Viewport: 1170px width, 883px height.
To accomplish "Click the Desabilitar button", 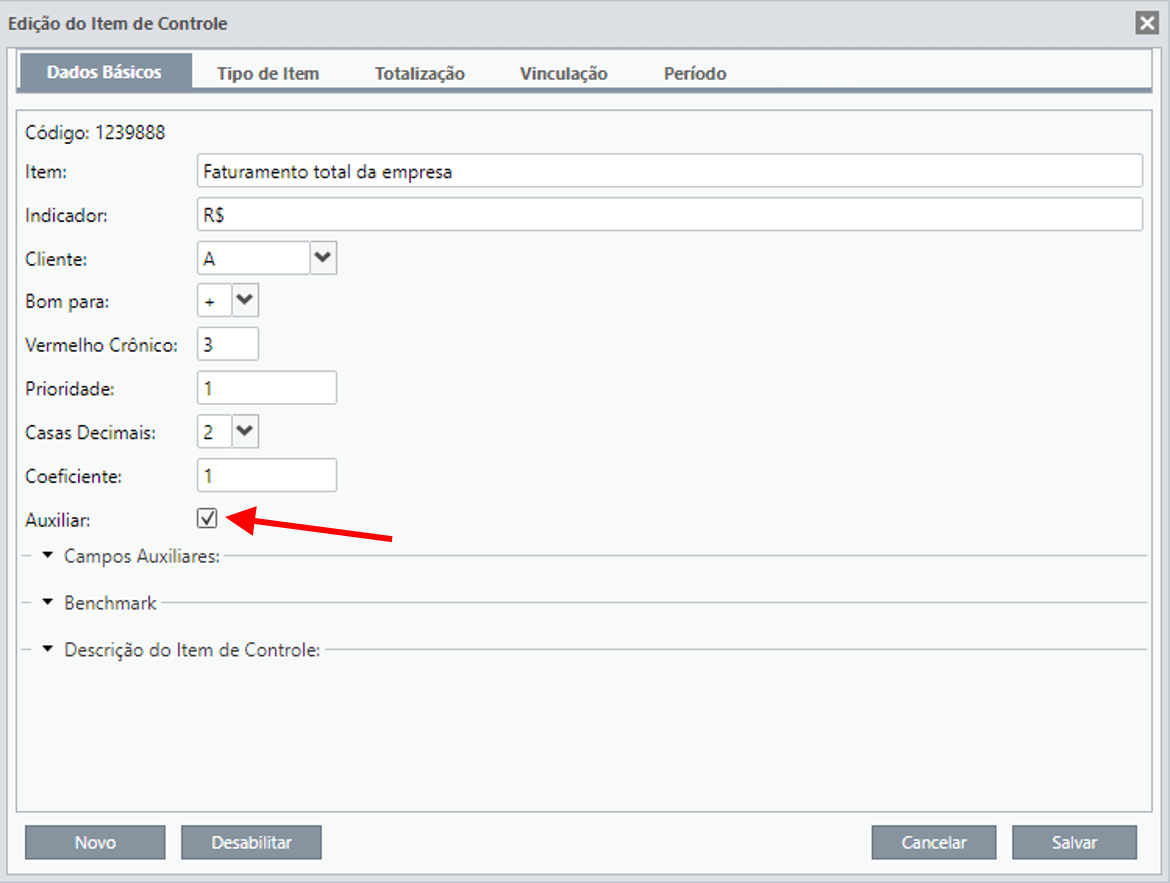I will point(251,842).
